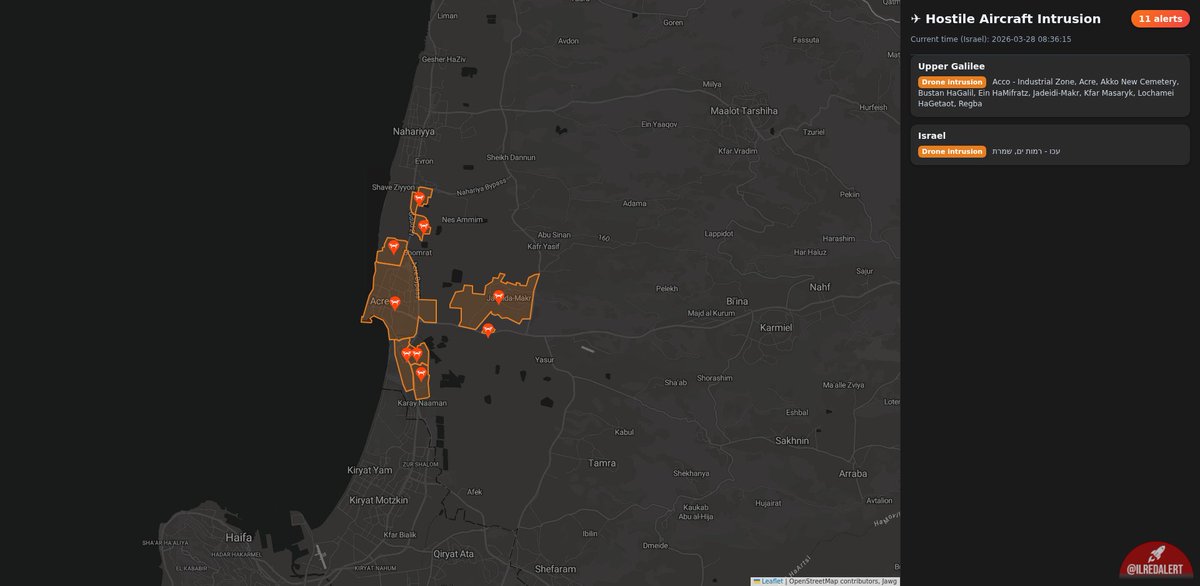Click the Hebrew locations text in Israel card

1026,151
